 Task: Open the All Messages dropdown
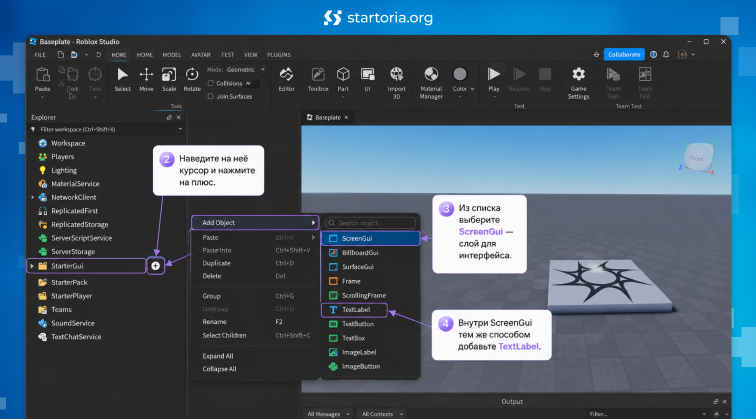(328, 414)
